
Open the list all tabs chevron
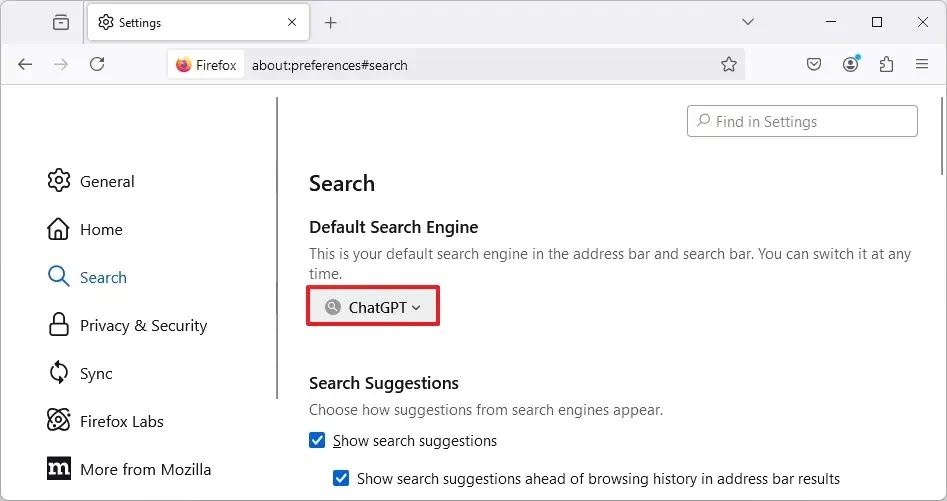click(x=748, y=22)
